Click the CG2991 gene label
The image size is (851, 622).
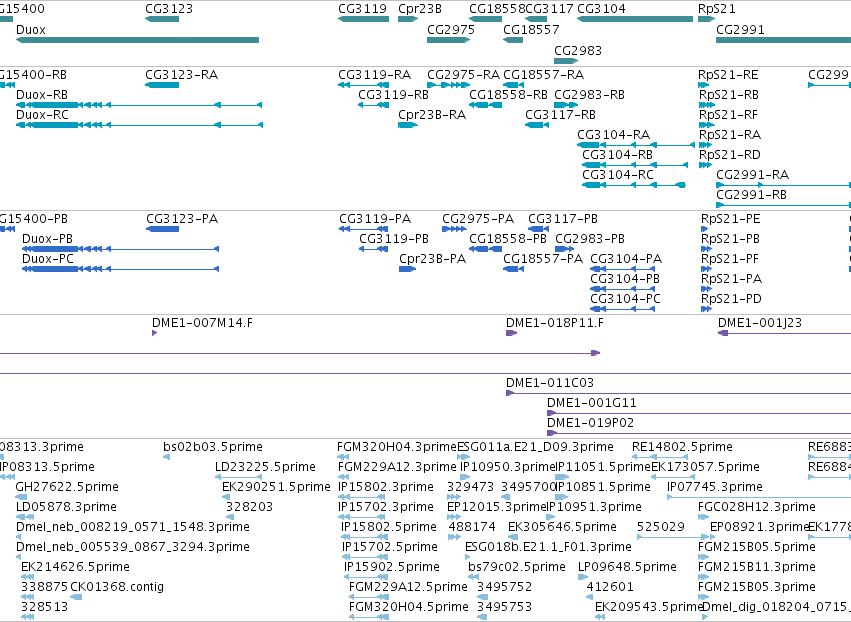tap(740, 30)
